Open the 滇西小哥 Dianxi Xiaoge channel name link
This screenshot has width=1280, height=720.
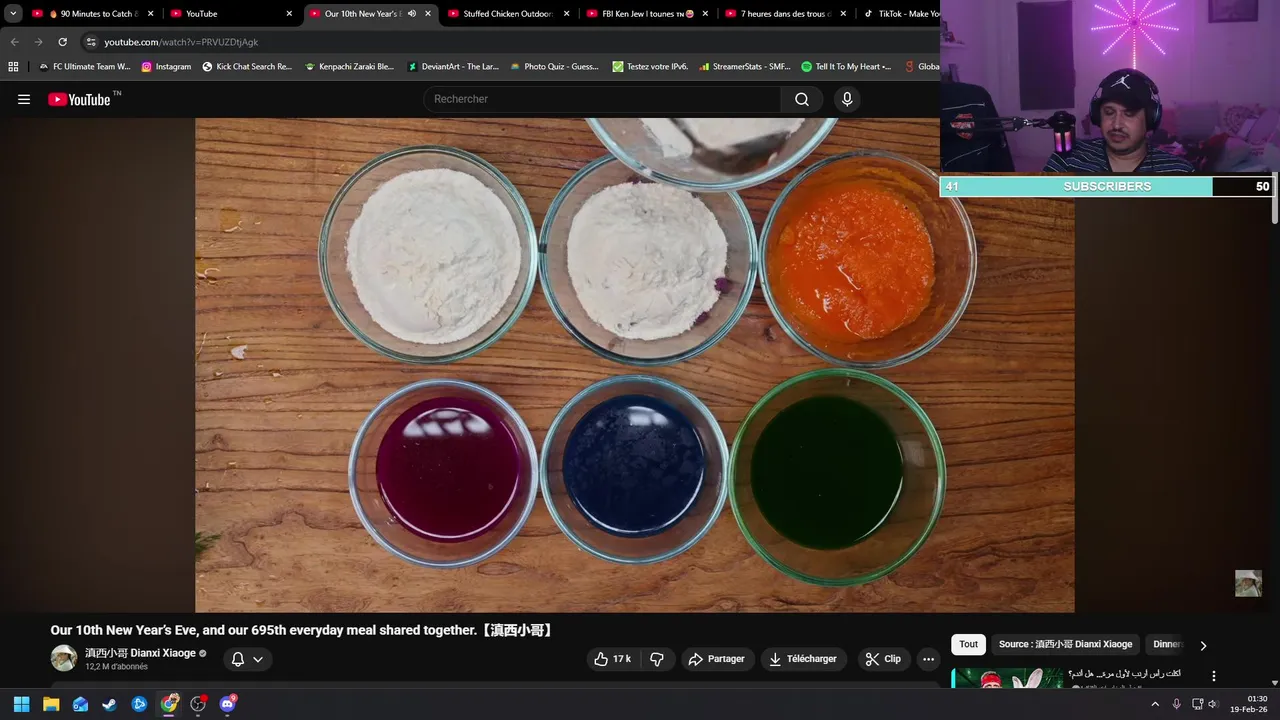click(140, 653)
